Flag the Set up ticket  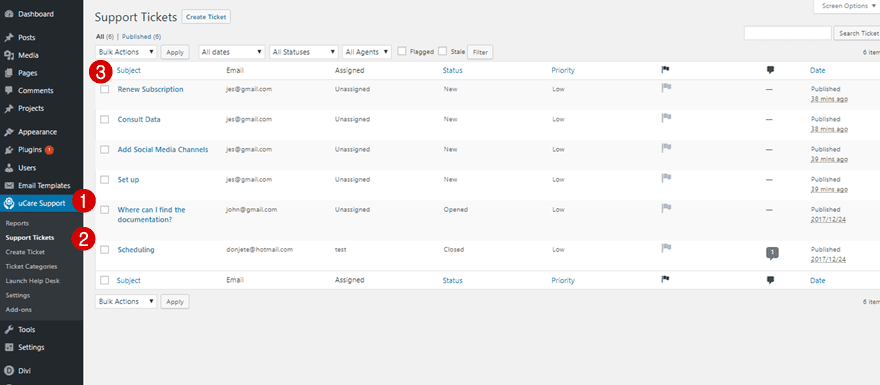[x=666, y=178]
